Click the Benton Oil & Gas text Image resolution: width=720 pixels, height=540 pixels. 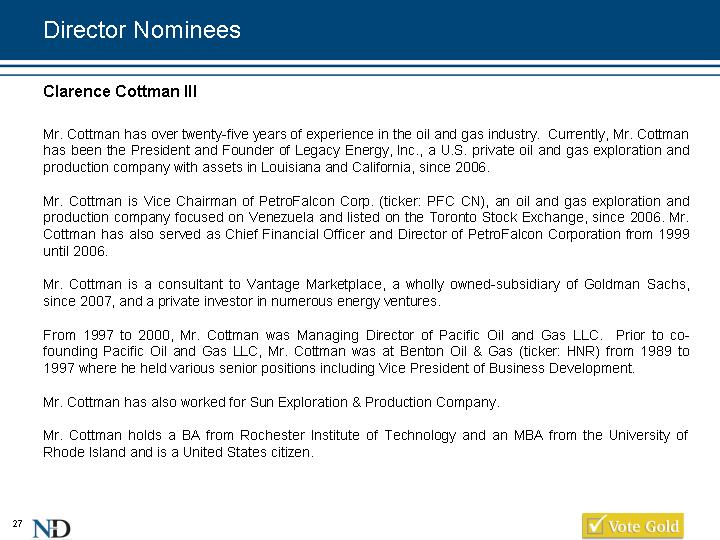(456, 352)
